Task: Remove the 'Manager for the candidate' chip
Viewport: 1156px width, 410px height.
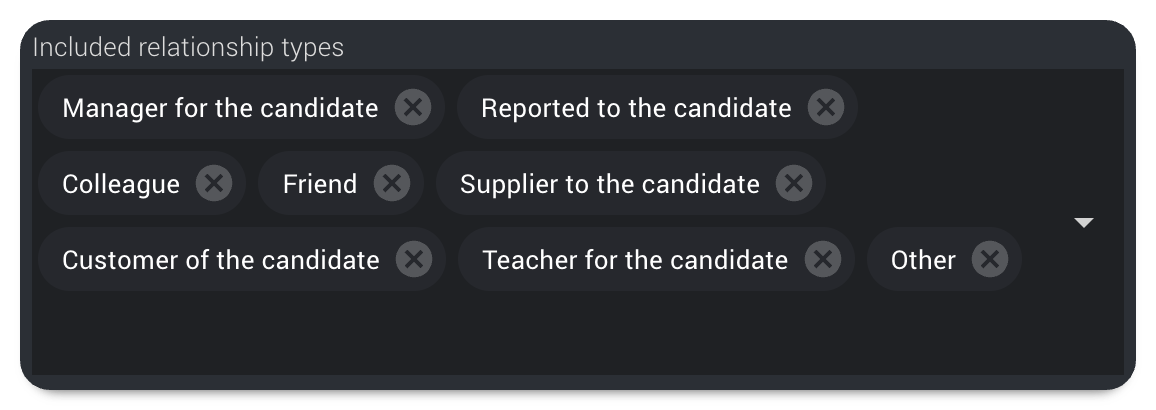Action: coord(413,108)
